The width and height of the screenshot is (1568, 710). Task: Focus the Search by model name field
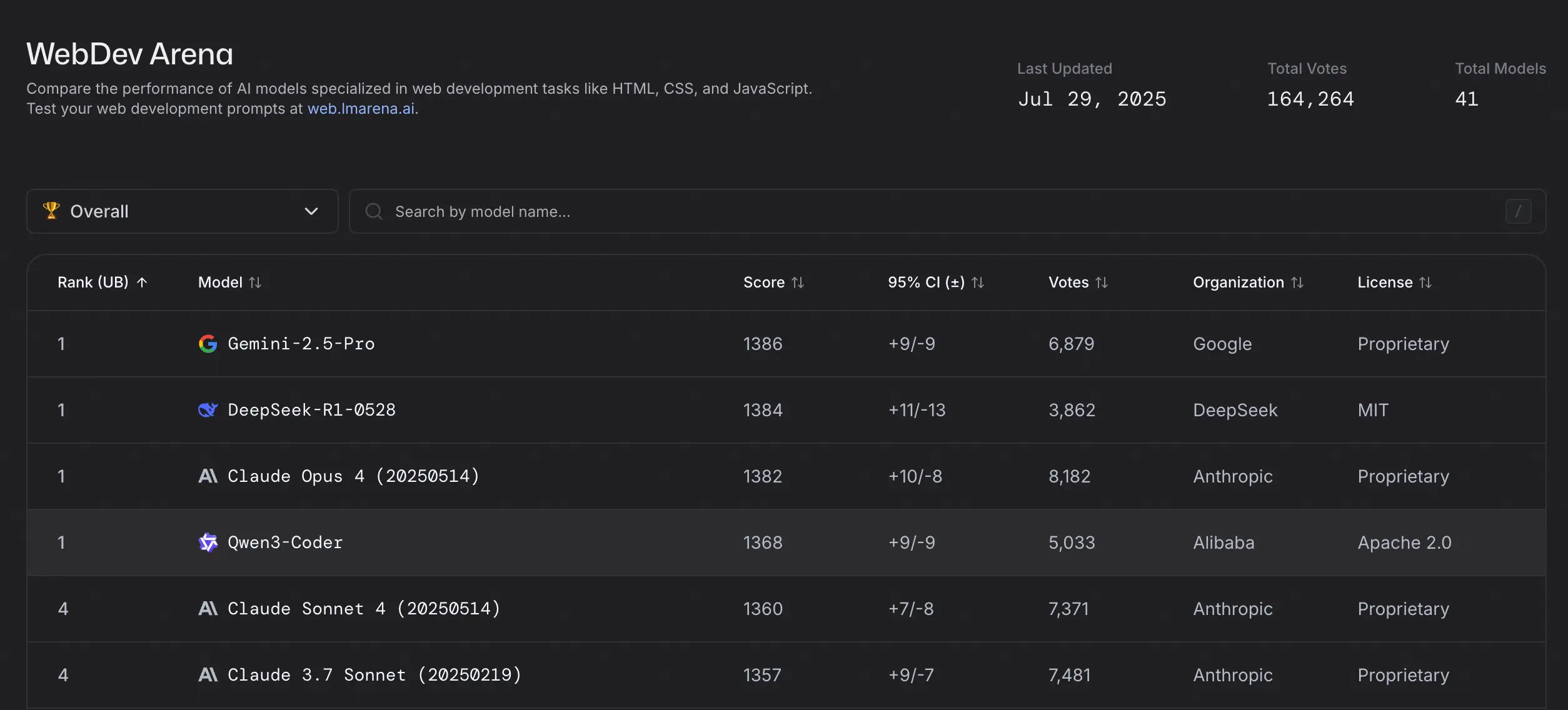[x=947, y=211]
